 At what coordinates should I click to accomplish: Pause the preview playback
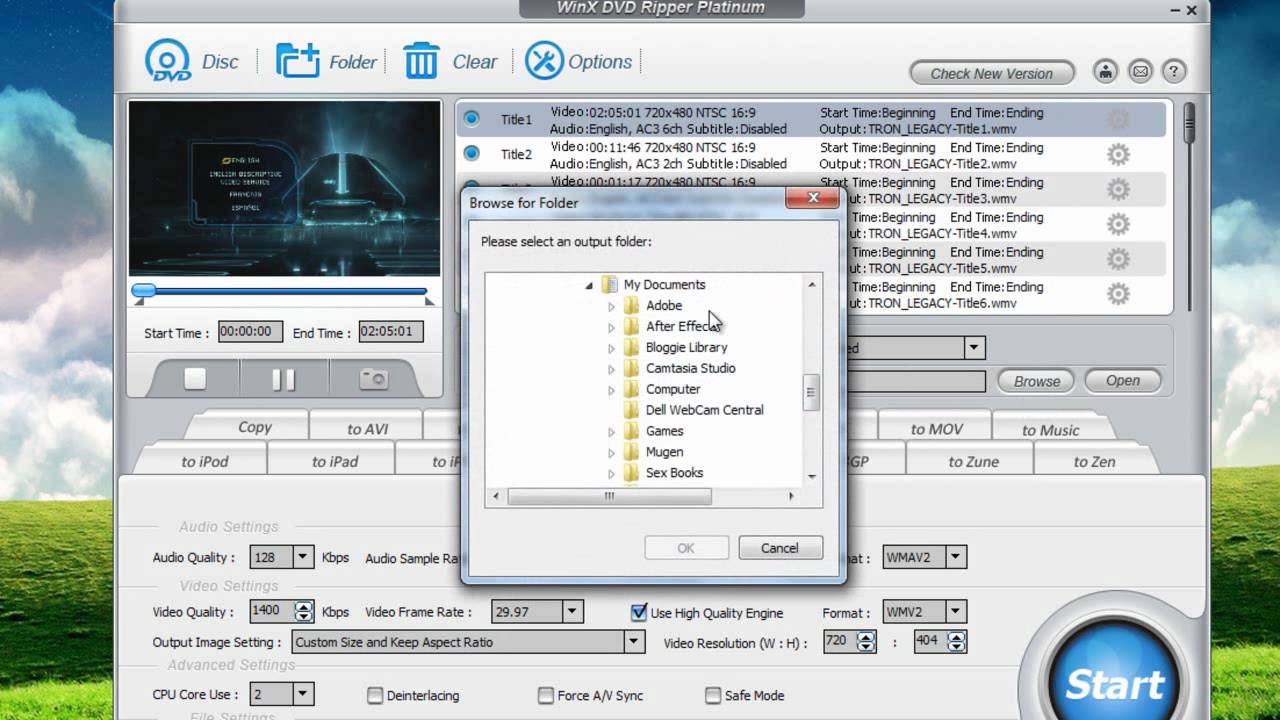tap(284, 379)
